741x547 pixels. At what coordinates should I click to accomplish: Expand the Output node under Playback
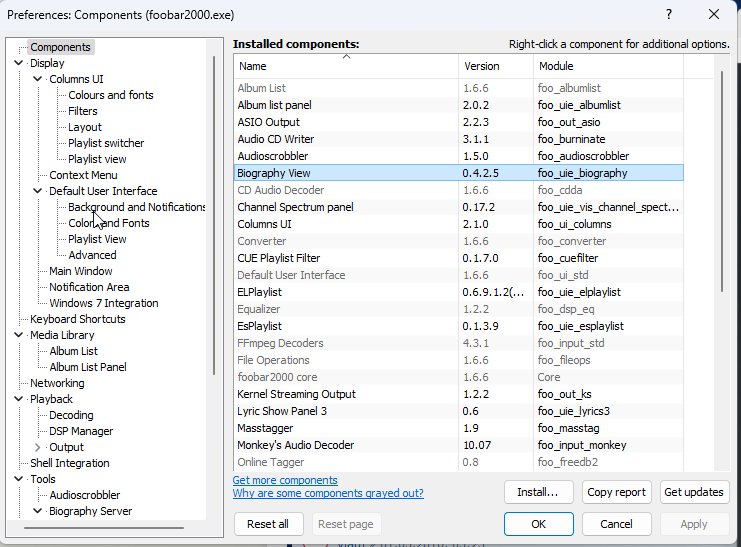(x=38, y=447)
